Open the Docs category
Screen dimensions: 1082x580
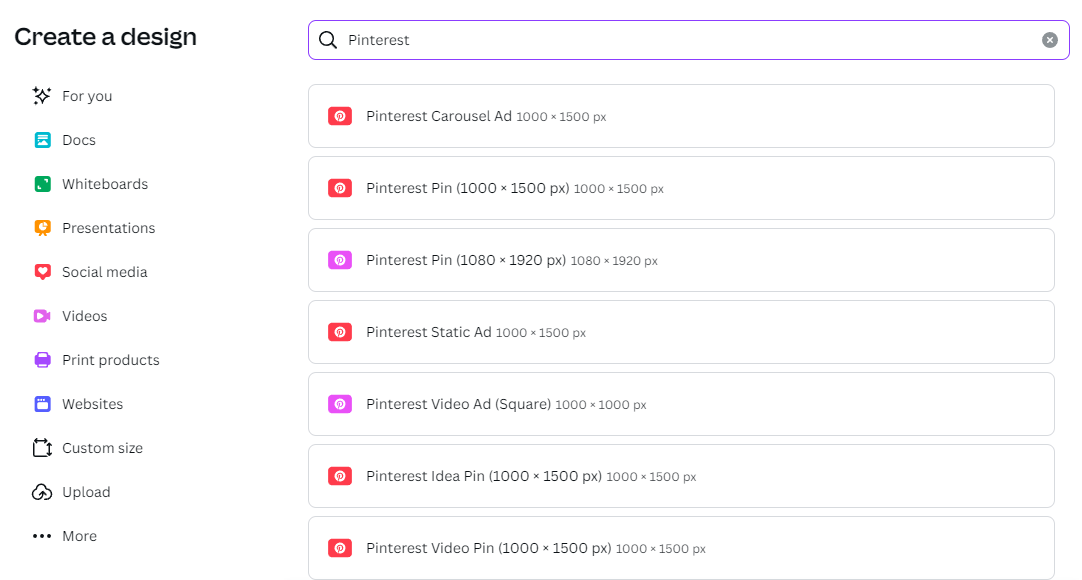point(79,140)
